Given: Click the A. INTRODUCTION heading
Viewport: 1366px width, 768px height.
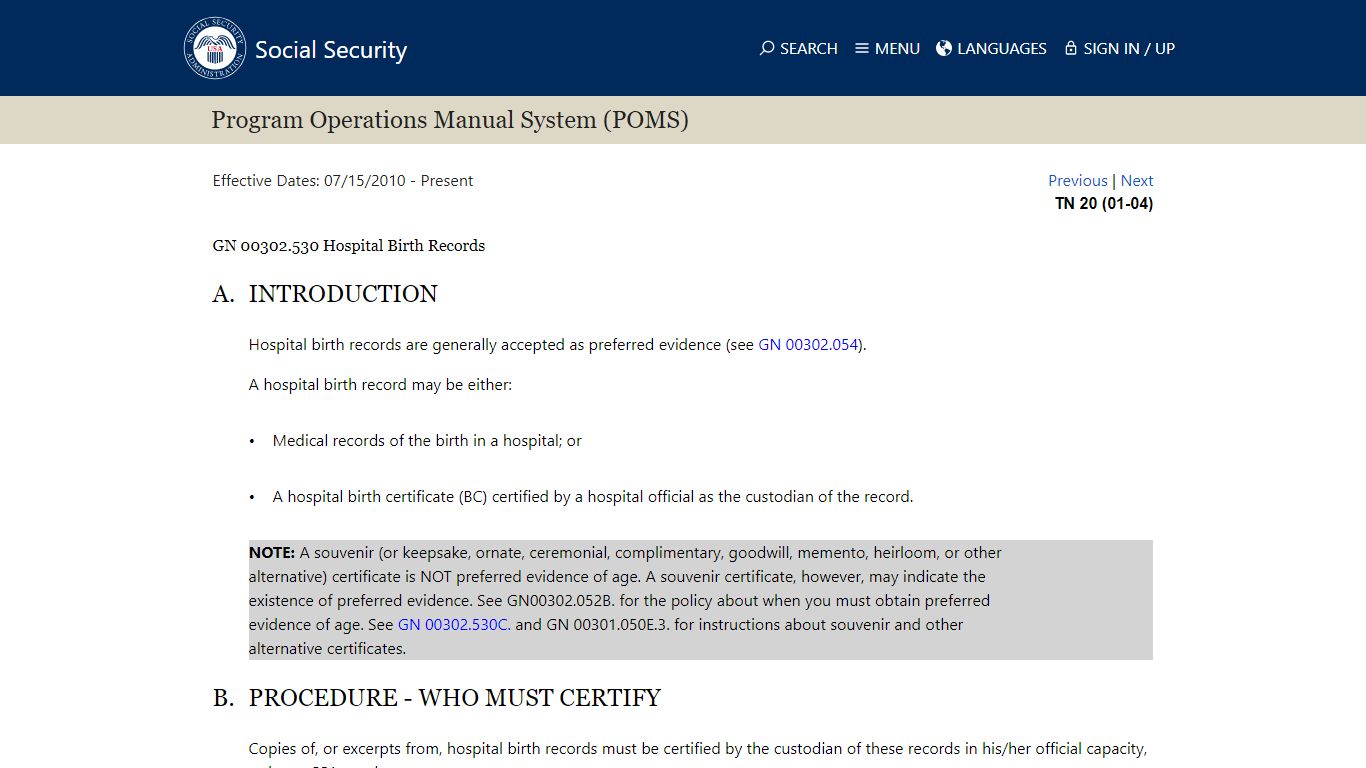Looking at the screenshot, I should coord(325,294).
